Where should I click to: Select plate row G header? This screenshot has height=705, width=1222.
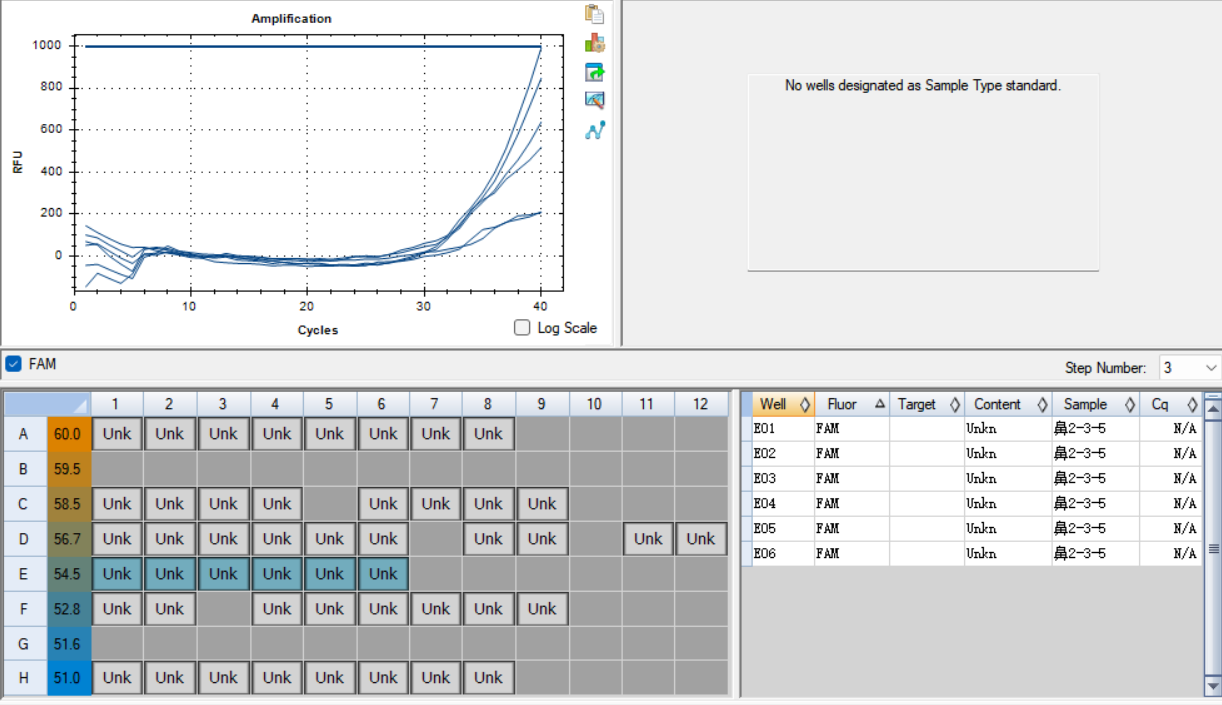click(25, 643)
